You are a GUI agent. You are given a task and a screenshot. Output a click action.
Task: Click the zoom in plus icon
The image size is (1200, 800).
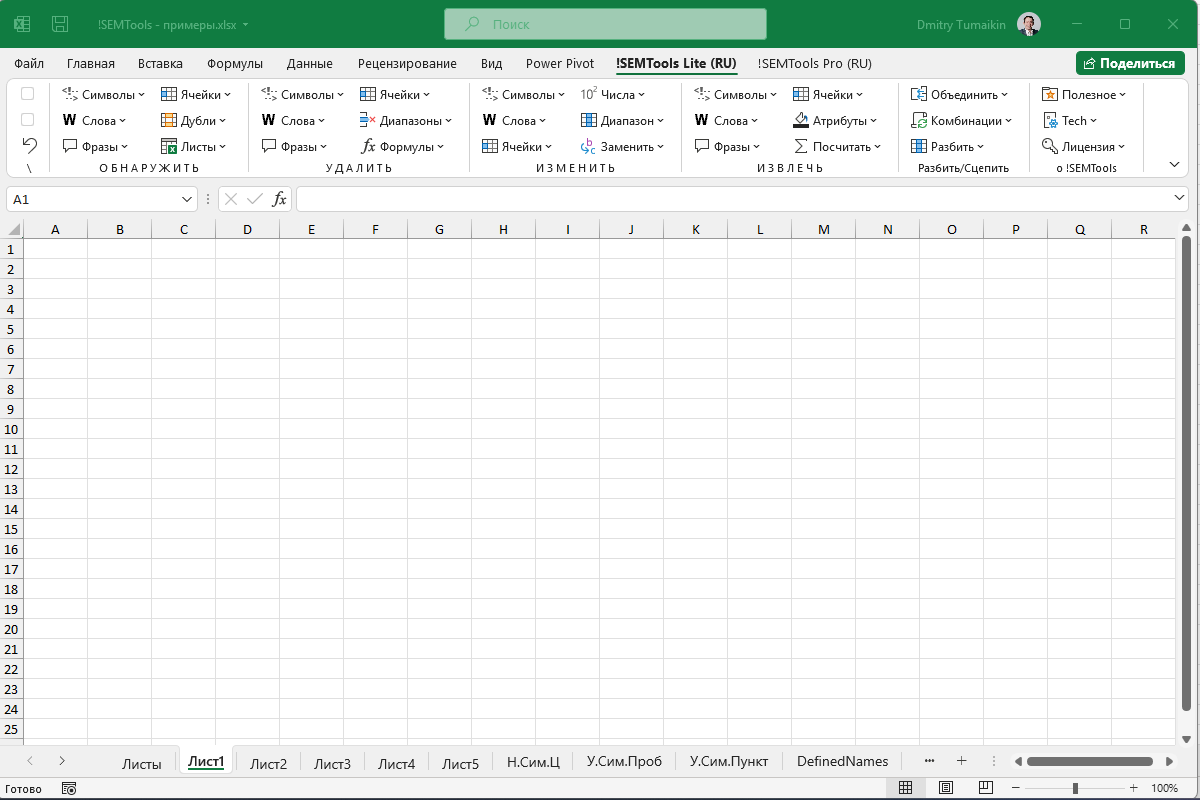(x=1133, y=788)
